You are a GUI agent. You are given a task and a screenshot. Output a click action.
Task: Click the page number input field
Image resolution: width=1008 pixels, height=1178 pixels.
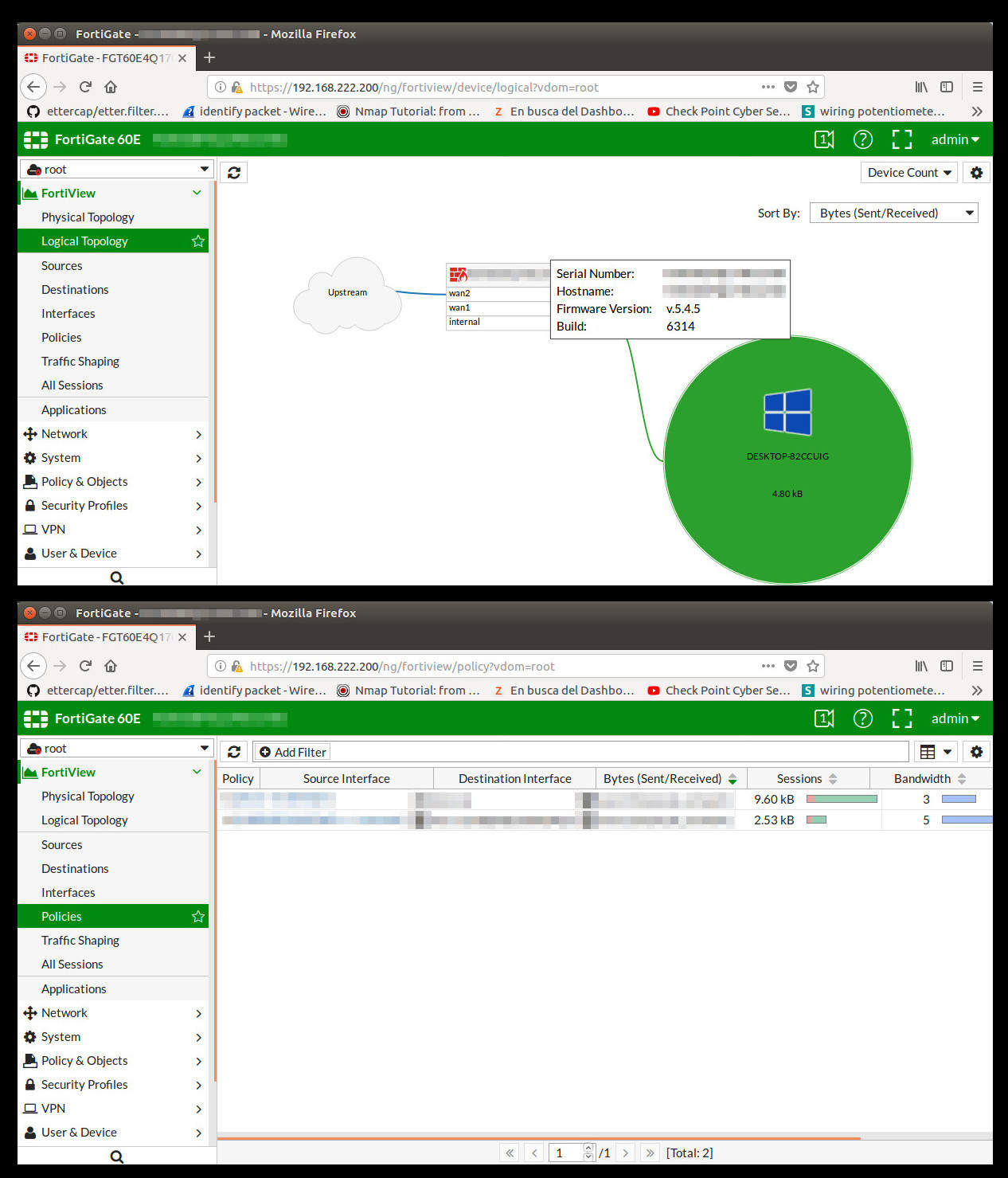(x=566, y=1153)
